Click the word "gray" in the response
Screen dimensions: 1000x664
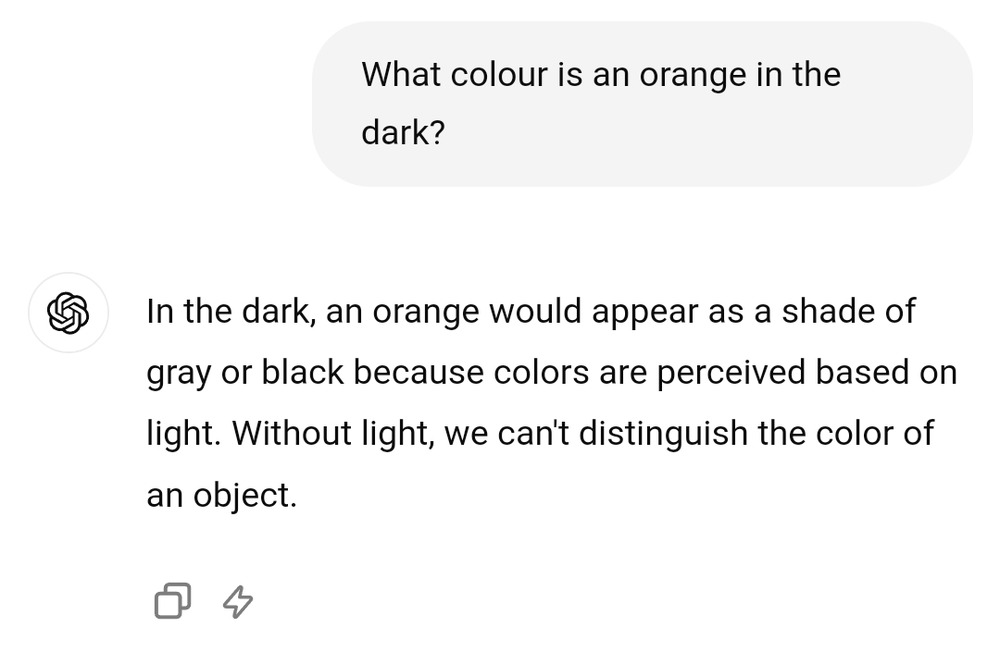(x=180, y=373)
